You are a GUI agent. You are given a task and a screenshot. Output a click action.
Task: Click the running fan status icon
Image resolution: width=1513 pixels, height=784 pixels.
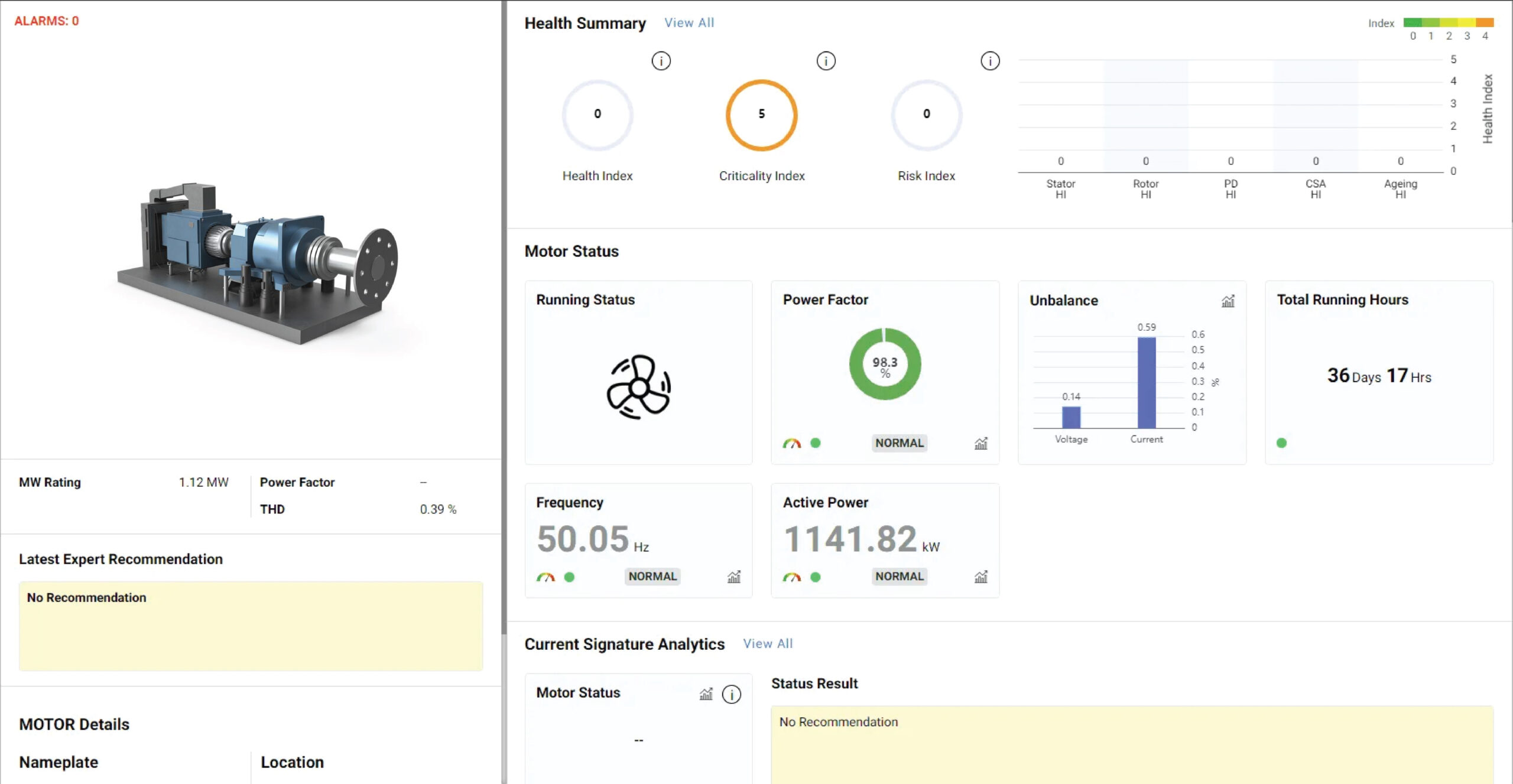638,387
